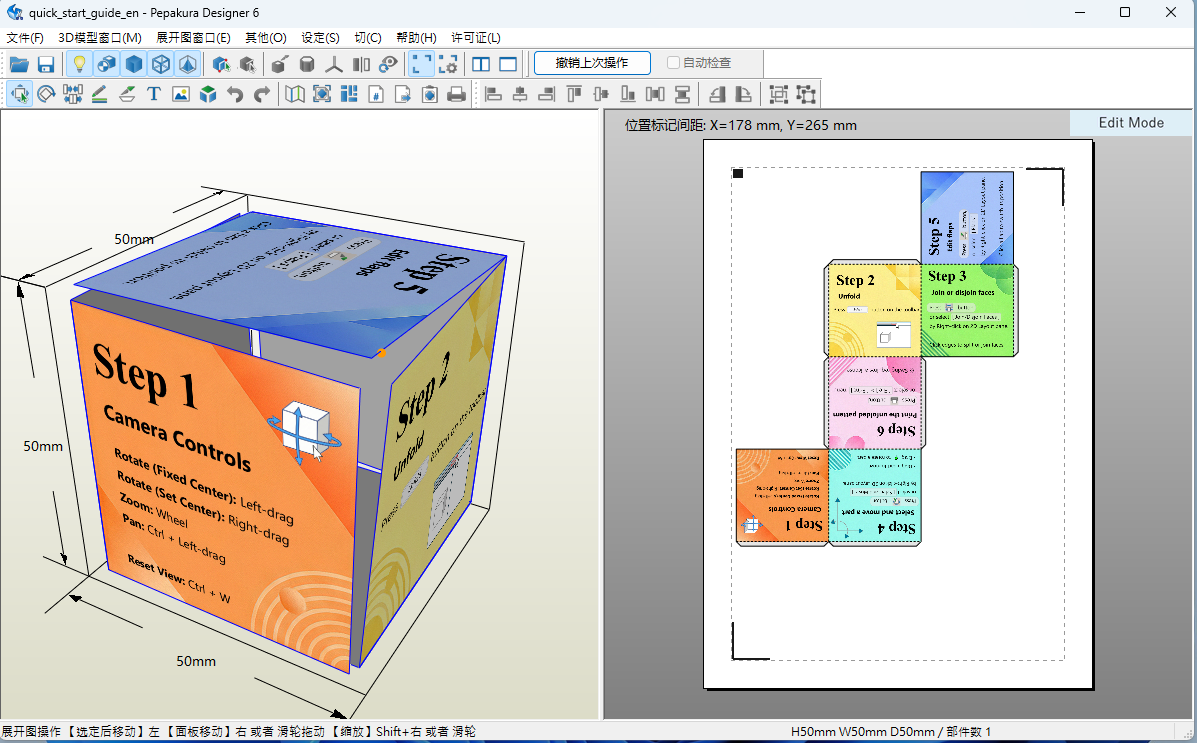Rotate part clockwise ninety degrees icon

point(743,94)
